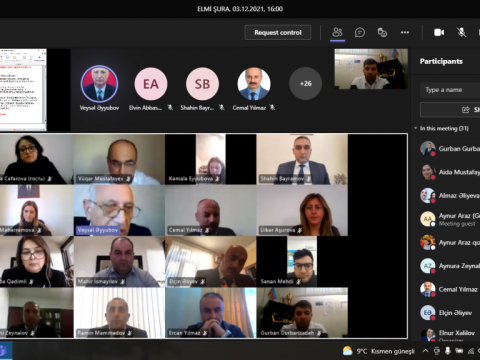
Task: Click Ülkər Aşurova's video tile
Action: (302, 211)
